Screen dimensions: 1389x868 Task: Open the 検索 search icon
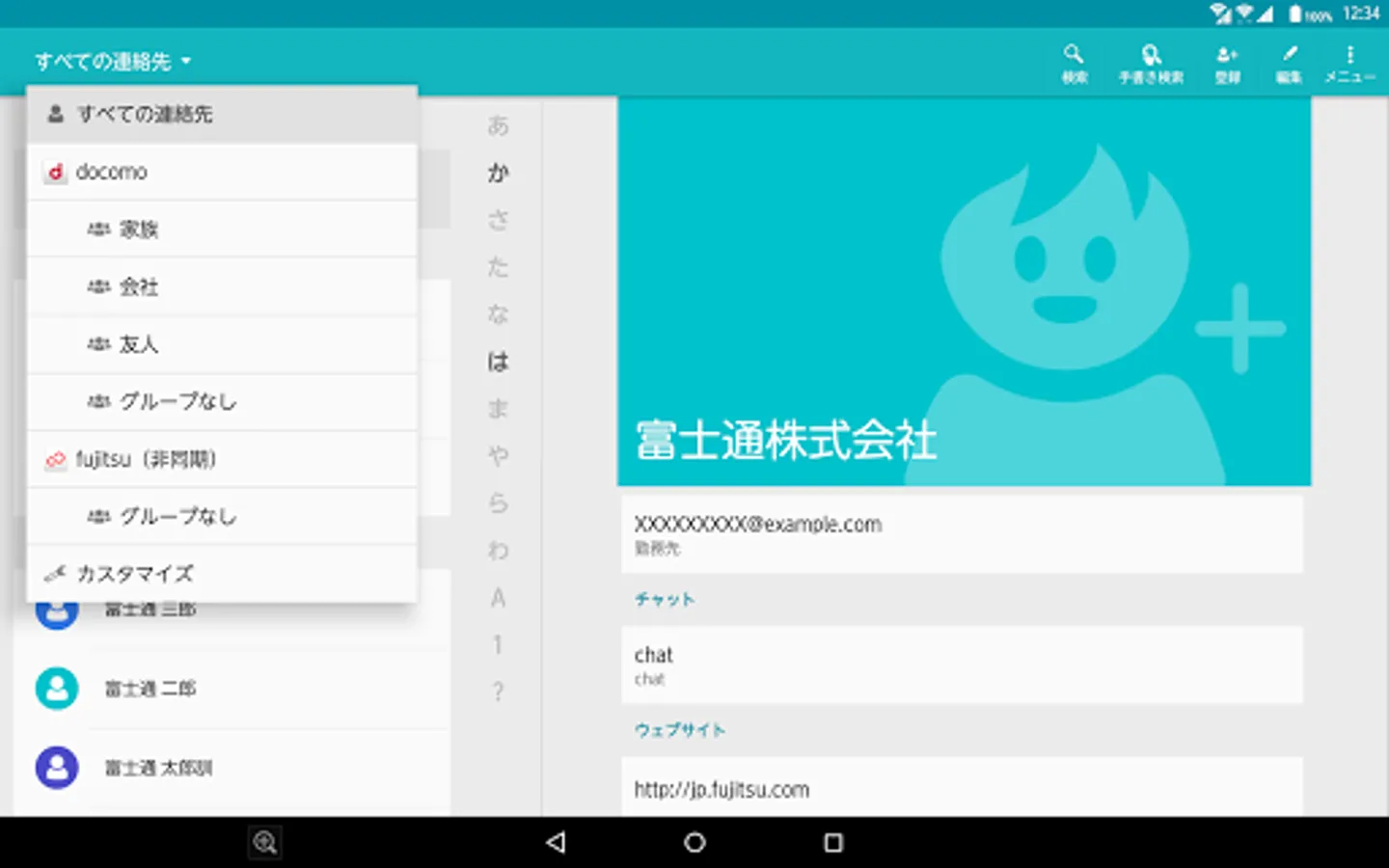pos(1075,64)
